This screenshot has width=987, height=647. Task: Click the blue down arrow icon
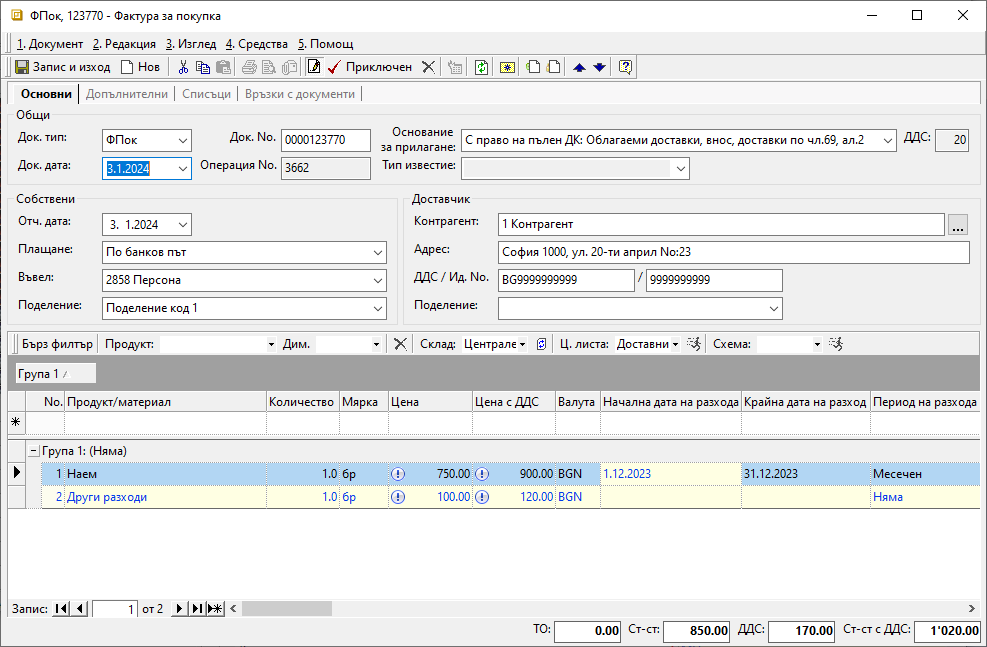point(599,67)
